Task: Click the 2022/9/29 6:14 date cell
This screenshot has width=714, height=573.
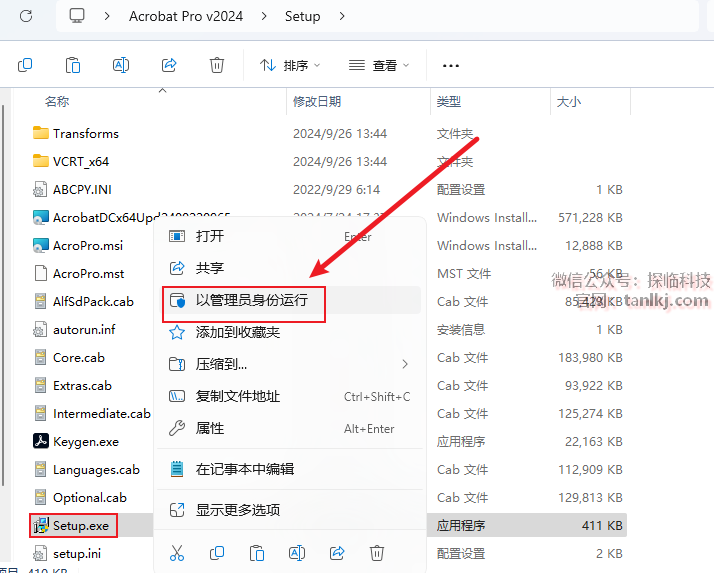Action: 337,189
